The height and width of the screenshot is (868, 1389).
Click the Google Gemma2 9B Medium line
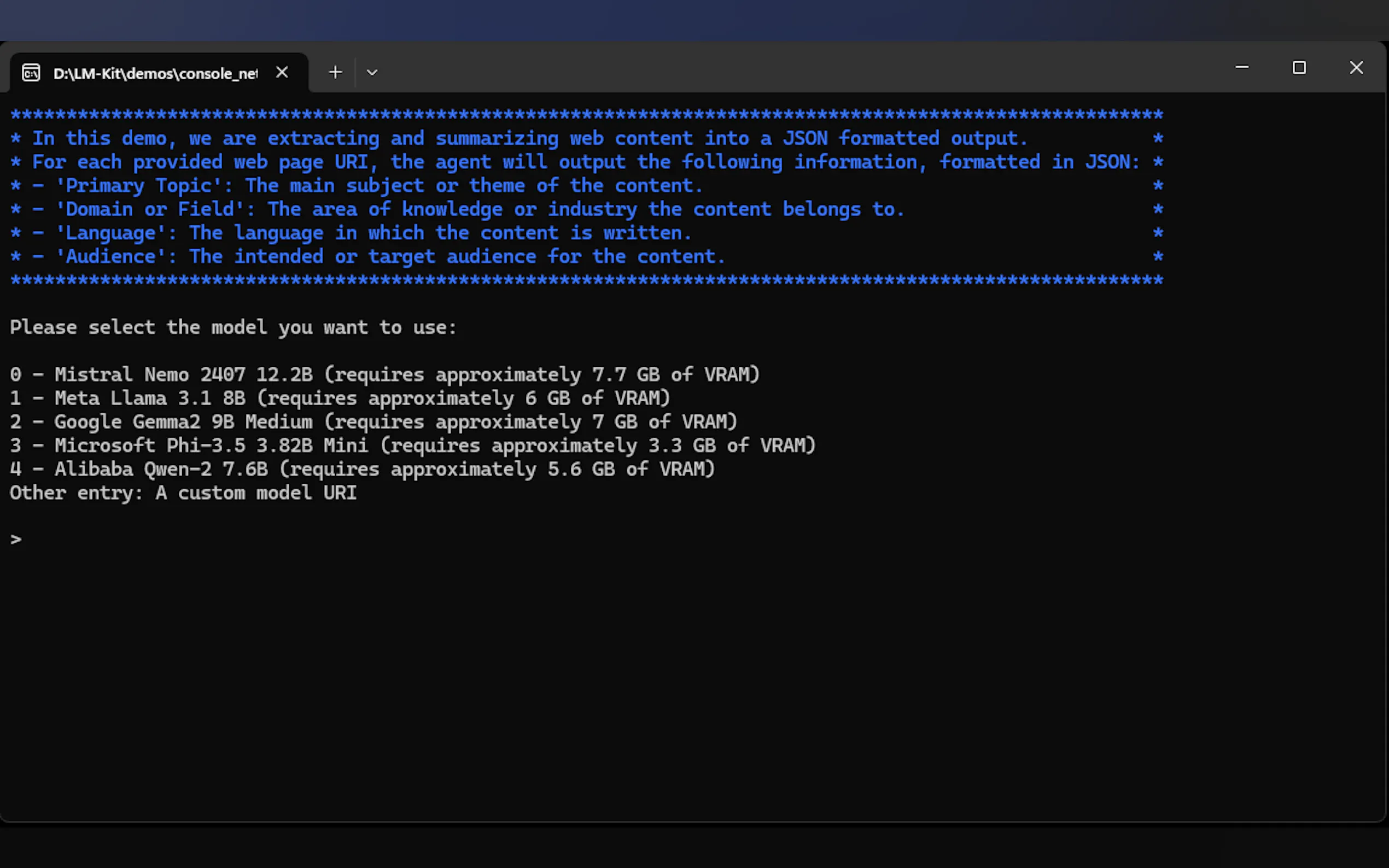tap(373, 422)
